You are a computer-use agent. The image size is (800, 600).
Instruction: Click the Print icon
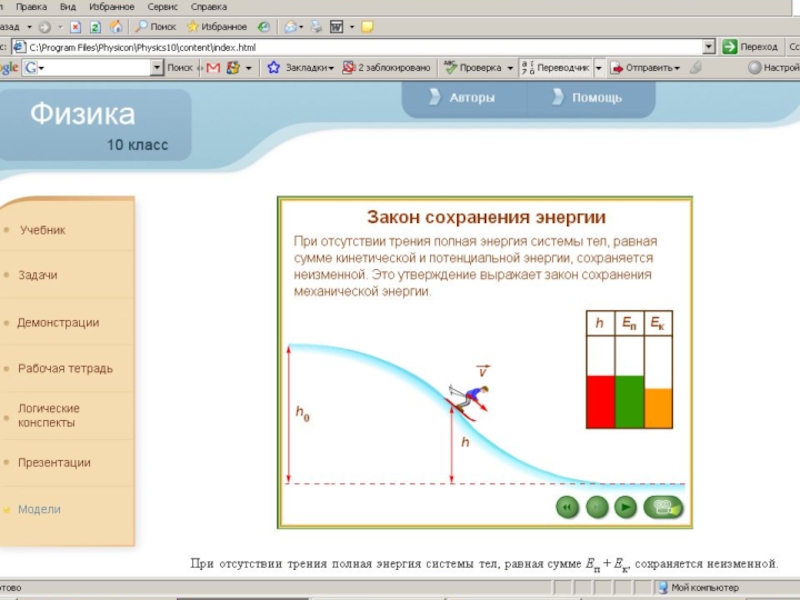[x=317, y=27]
